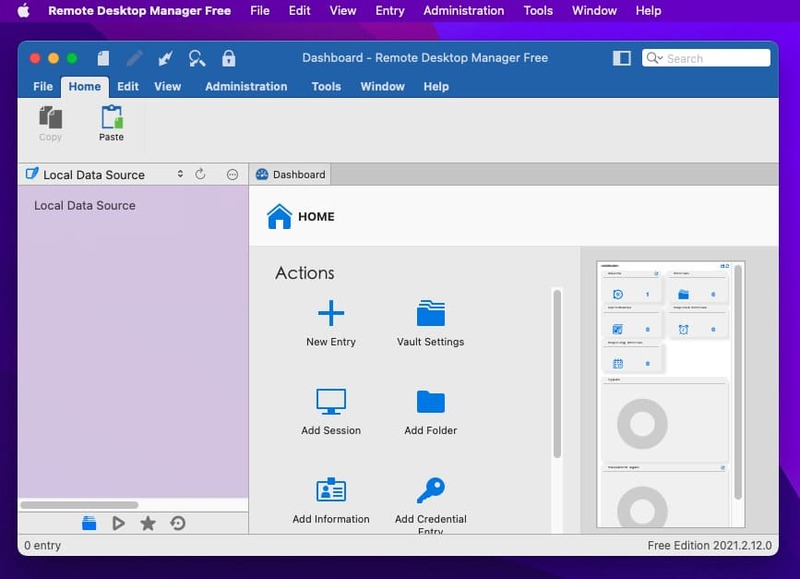Refresh the data source
The width and height of the screenshot is (800, 579).
(x=201, y=174)
